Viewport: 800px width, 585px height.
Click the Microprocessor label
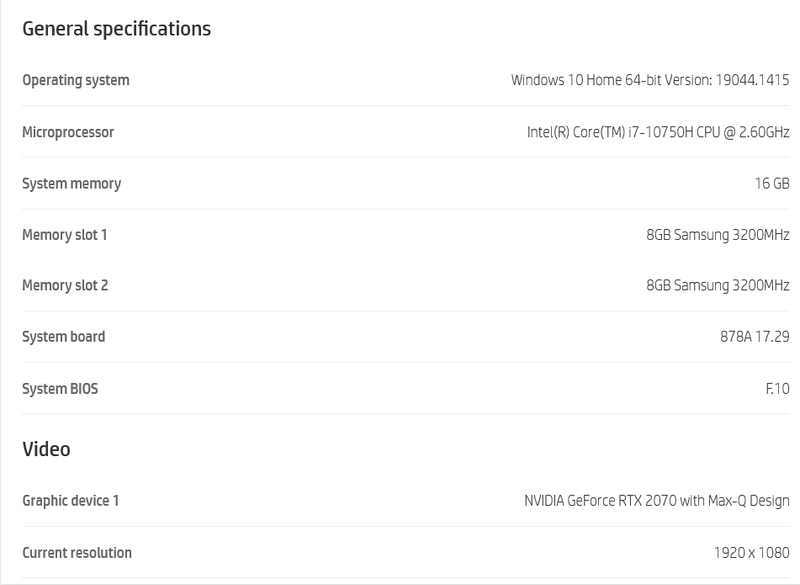tap(68, 132)
